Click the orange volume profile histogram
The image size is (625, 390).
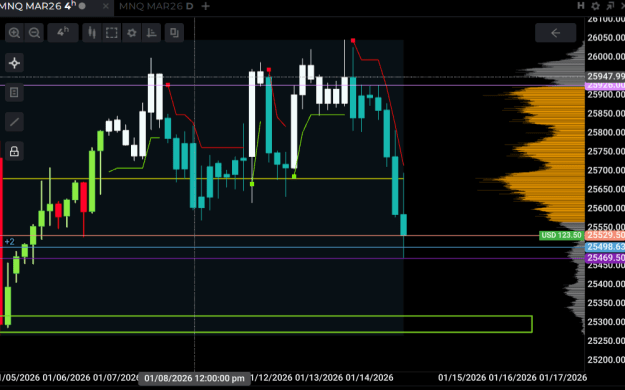point(550,156)
